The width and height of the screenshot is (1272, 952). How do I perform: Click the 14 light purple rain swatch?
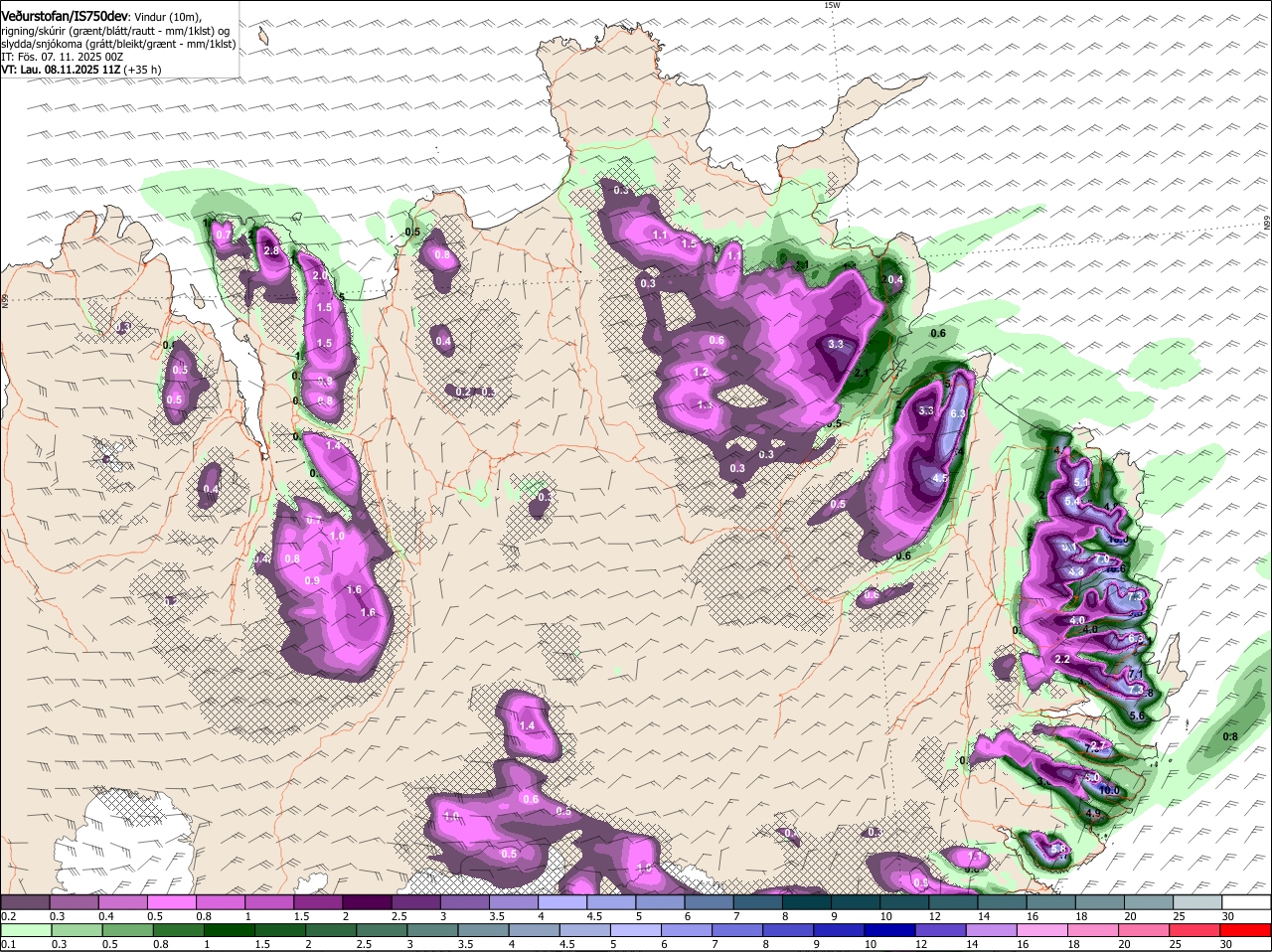(992, 930)
